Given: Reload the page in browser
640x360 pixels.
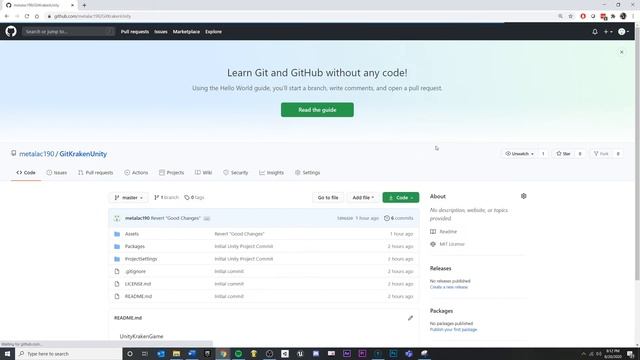Looking at the screenshot, I should [27, 16].
